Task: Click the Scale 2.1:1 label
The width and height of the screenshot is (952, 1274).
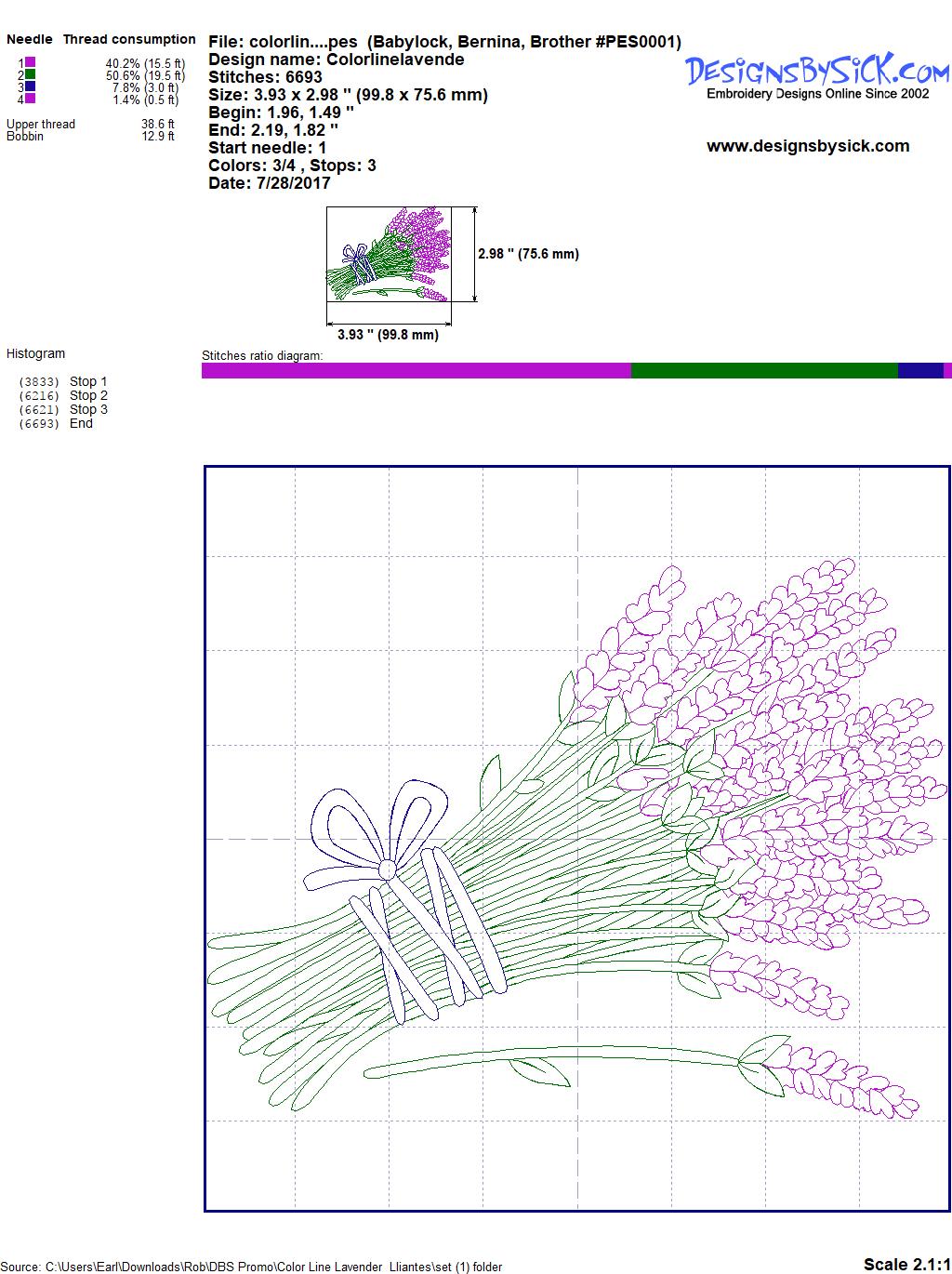Action: click(906, 1264)
